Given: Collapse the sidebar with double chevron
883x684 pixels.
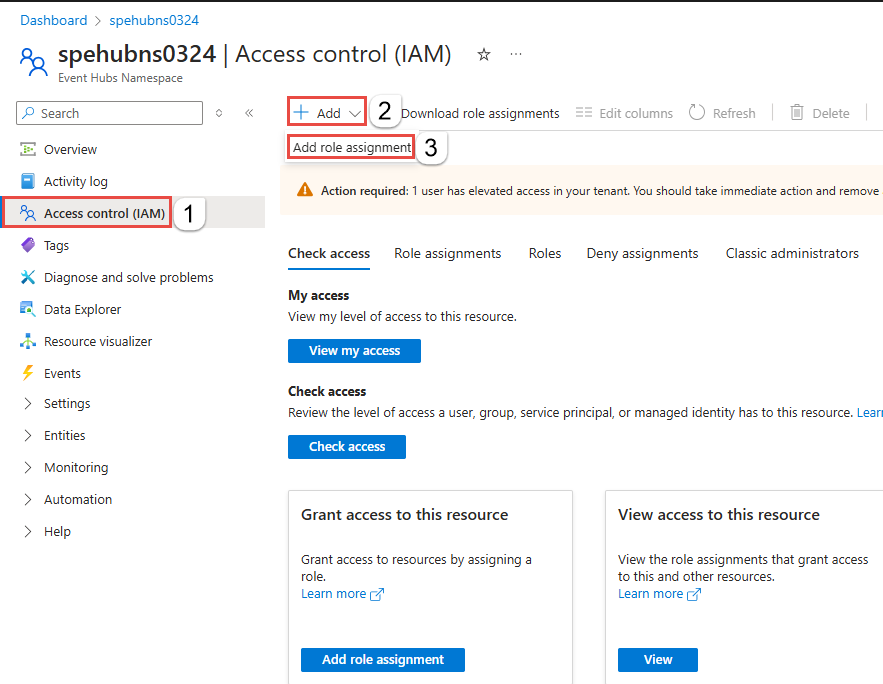Looking at the screenshot, I should coord(249,113).
